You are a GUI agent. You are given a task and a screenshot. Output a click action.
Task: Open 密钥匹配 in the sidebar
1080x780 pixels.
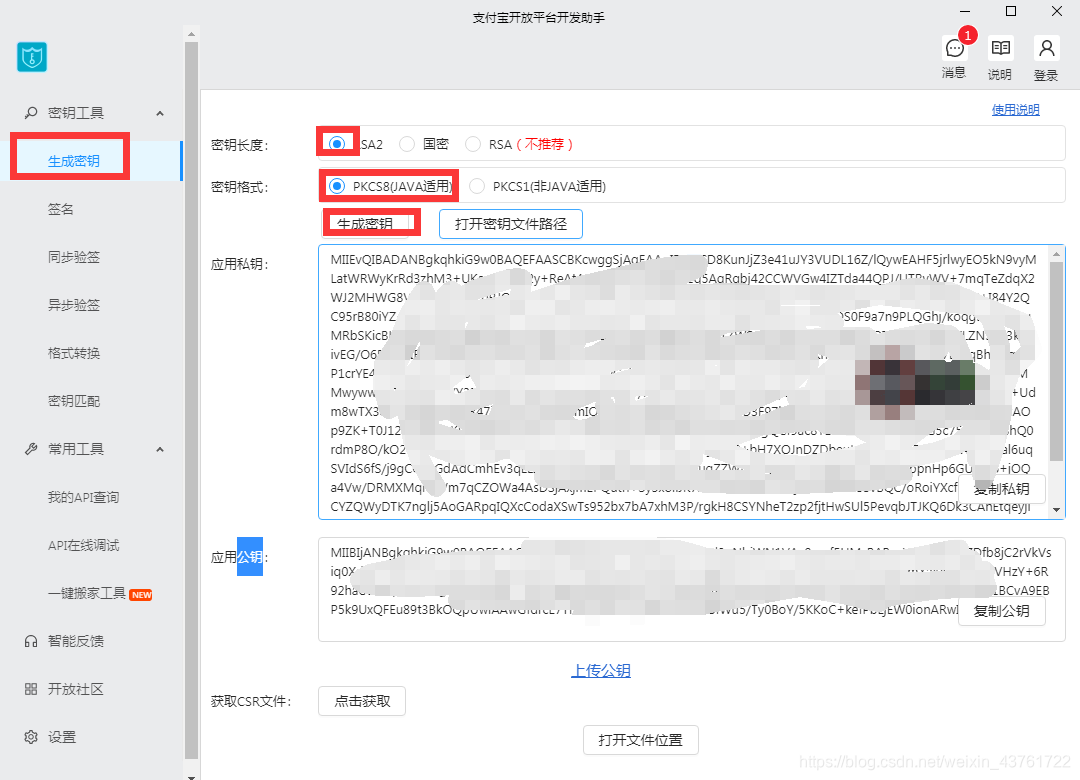pyautogui.click(x=74, y=400)
